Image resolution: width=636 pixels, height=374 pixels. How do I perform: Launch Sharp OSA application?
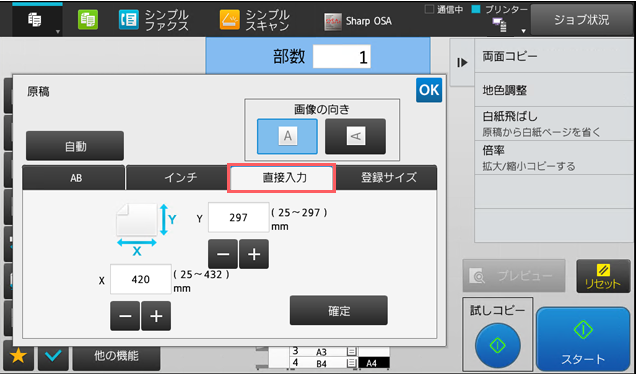[x=358, y=21]
